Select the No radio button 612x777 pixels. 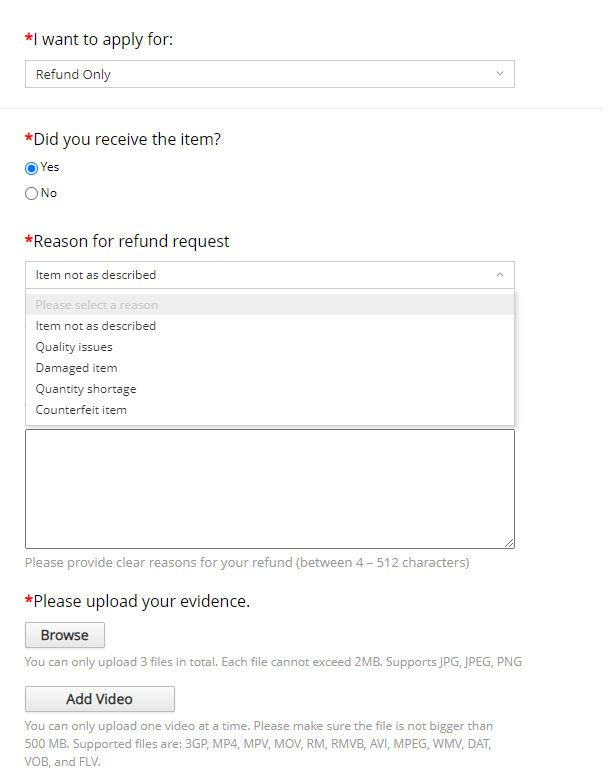tap(31, 193)
